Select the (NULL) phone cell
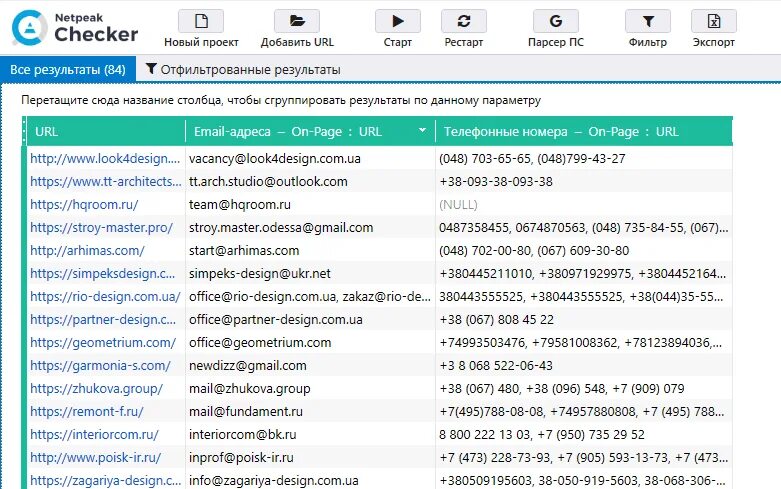The image size is (781, 489). click(x=584, y=204)
